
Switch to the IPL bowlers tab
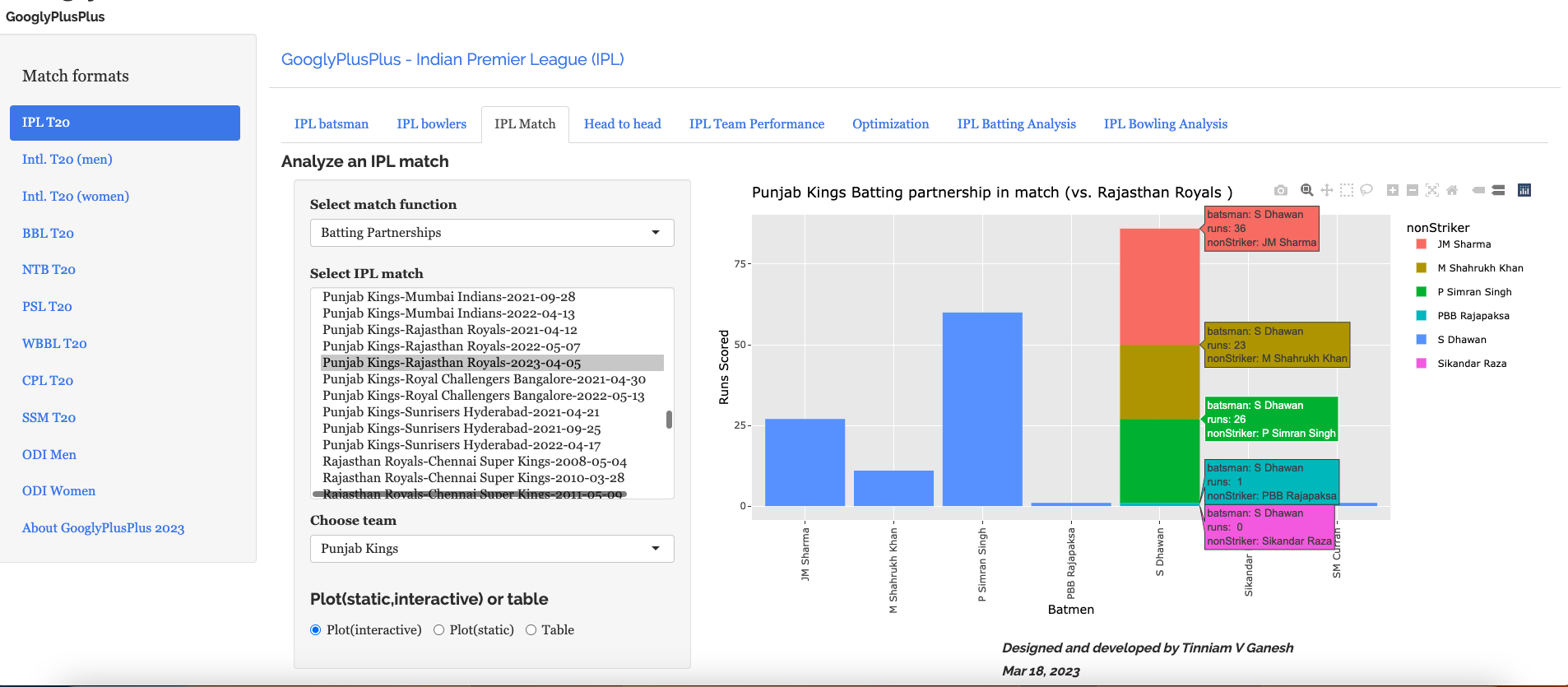tap(431, 124)
